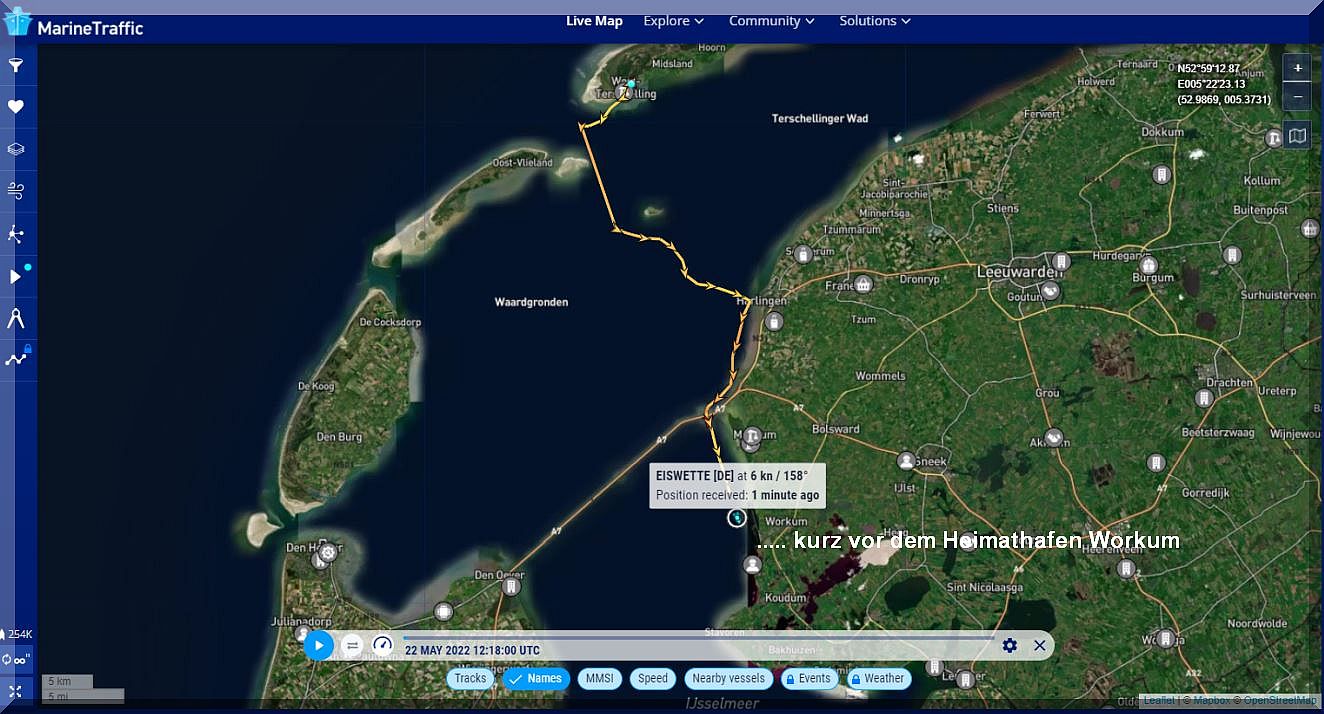The image size is (1324, 714).
Task: Click the playback timeline progress bar
Action: point(700,638)
